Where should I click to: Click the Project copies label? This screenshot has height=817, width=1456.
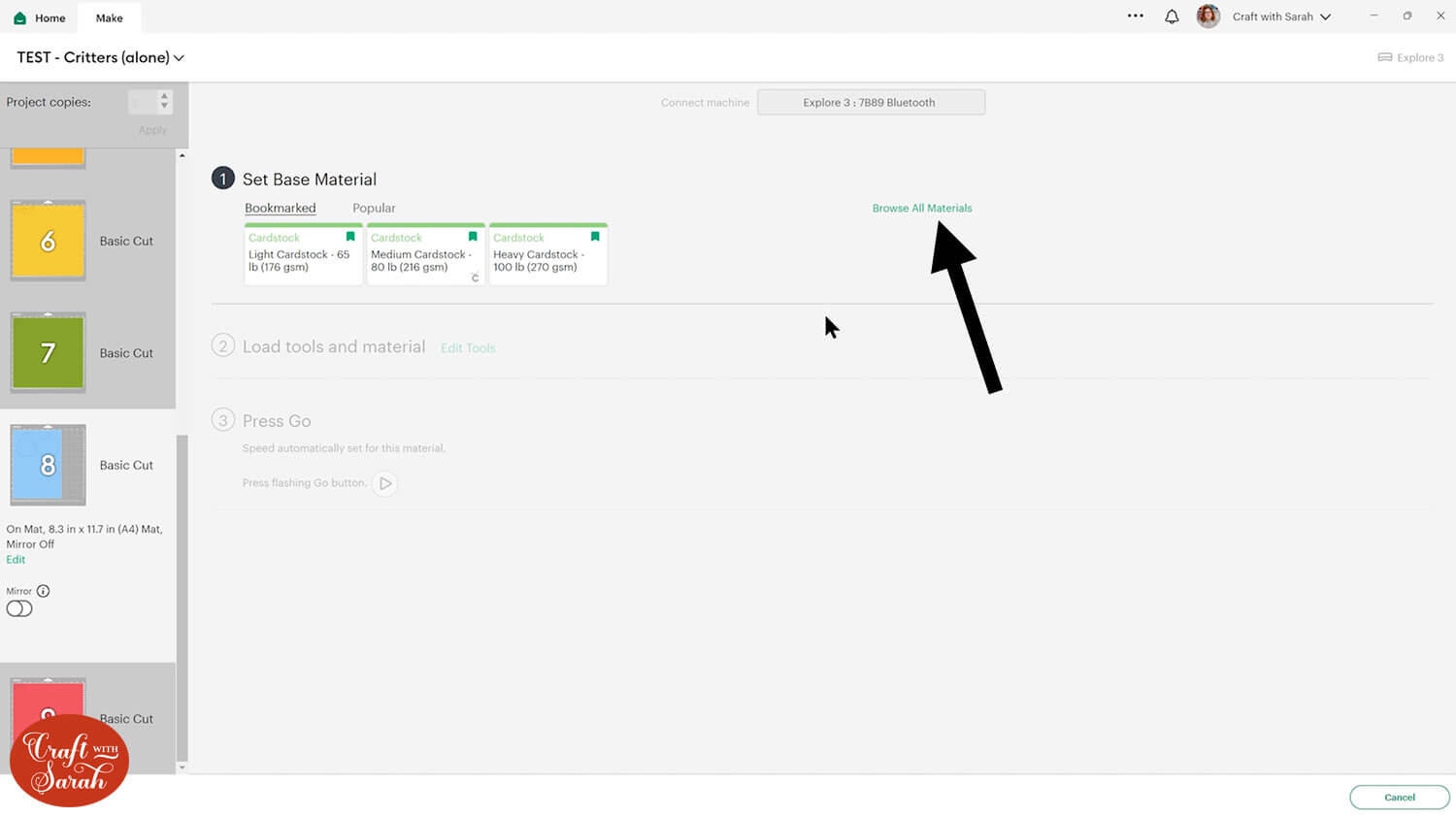[x=49, y=102]
